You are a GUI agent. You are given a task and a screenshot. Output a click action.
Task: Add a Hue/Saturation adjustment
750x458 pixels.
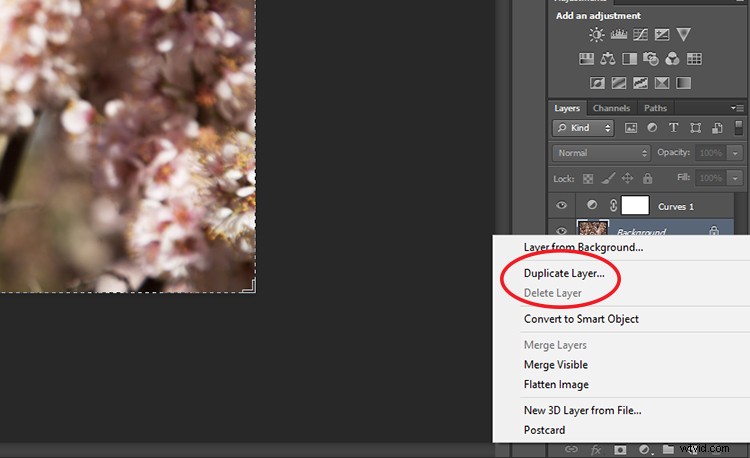586,59
